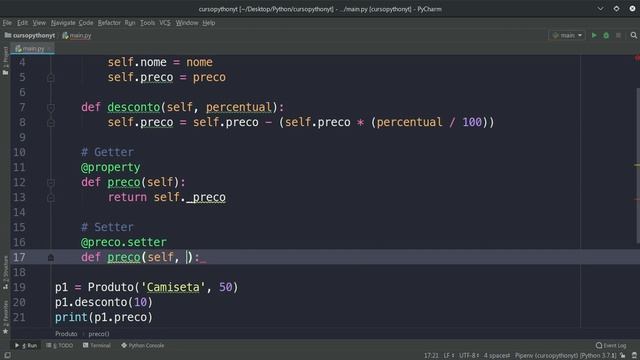This screenshot has height=360, width=640.
Task: Click main.py breadcrumb in navigation bar
Action: (77, 36)
